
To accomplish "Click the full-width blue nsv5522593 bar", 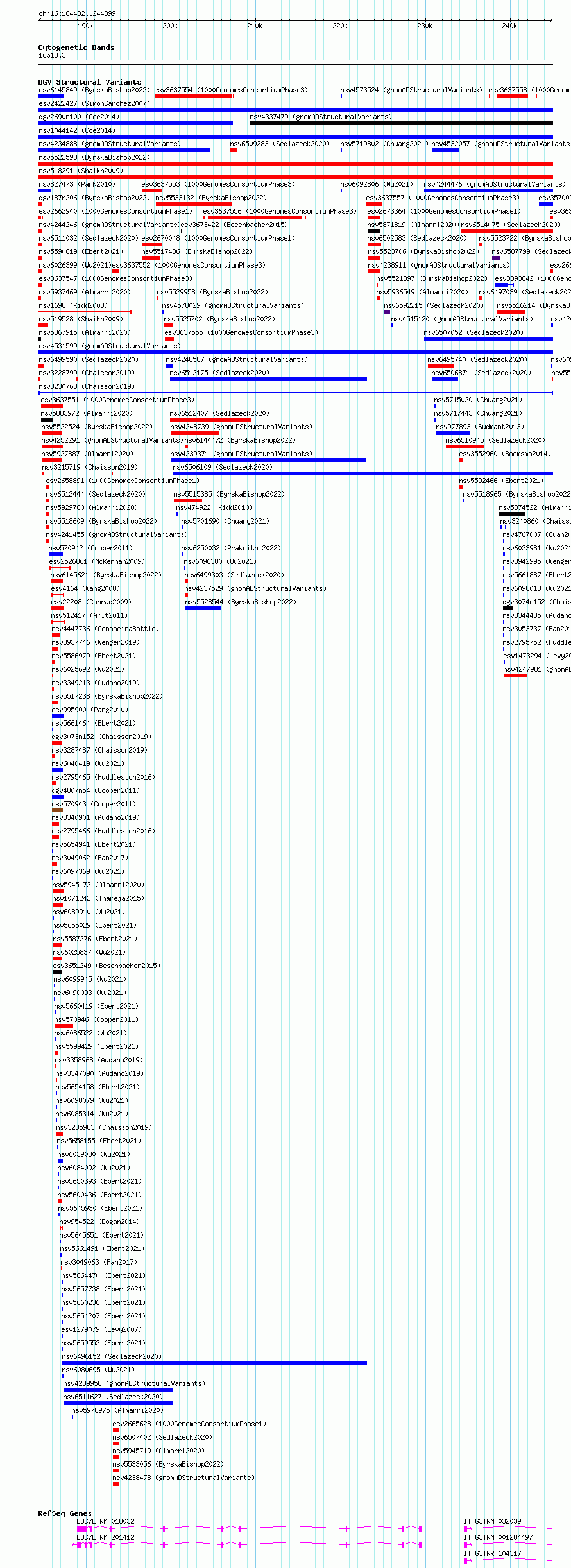I will pyautogui.click(x=295, y=164).
